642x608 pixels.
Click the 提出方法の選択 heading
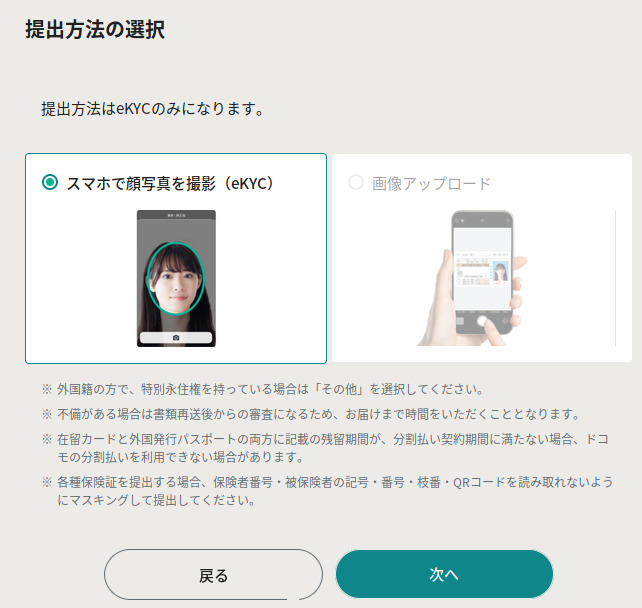[95, 29]
